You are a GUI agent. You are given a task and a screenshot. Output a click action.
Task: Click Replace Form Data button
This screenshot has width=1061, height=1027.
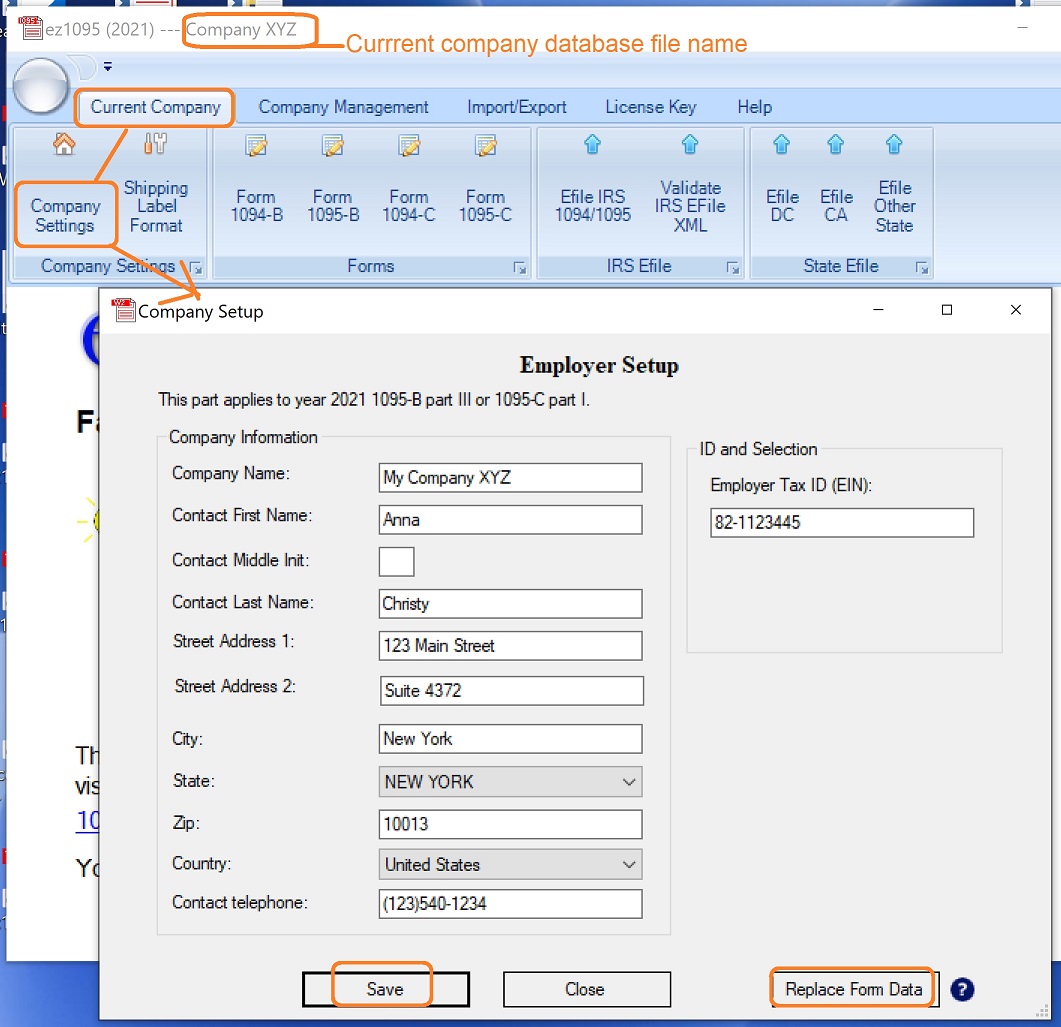click(851, 988)
